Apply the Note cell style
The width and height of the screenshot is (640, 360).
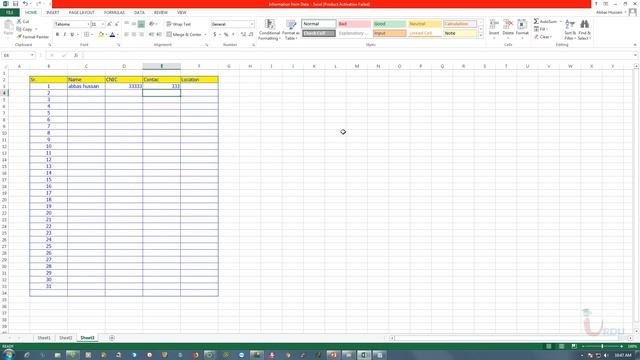[x=460, y=33]
